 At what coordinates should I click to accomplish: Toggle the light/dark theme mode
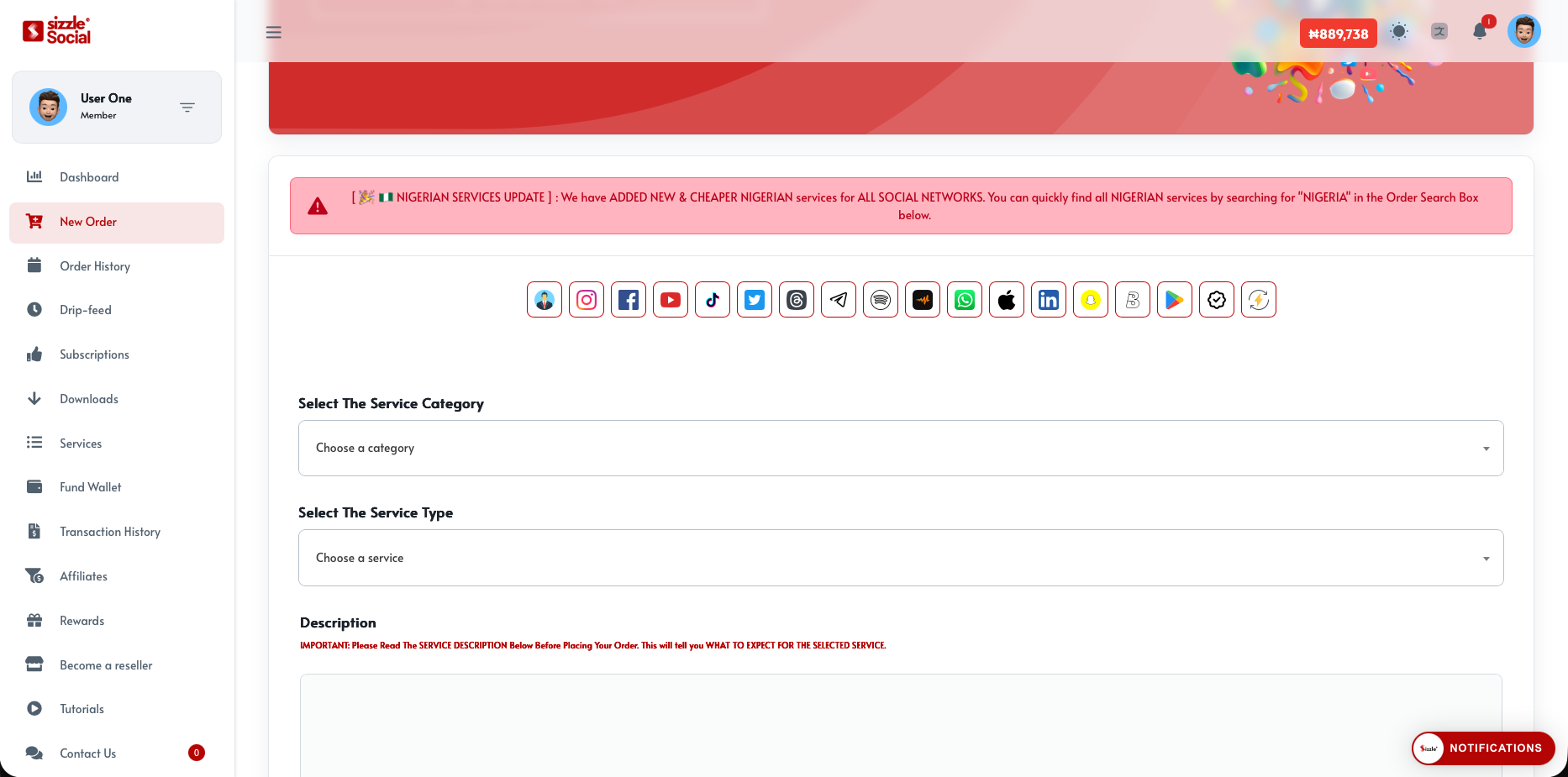pyautogui.click(x=1399, y=32)
